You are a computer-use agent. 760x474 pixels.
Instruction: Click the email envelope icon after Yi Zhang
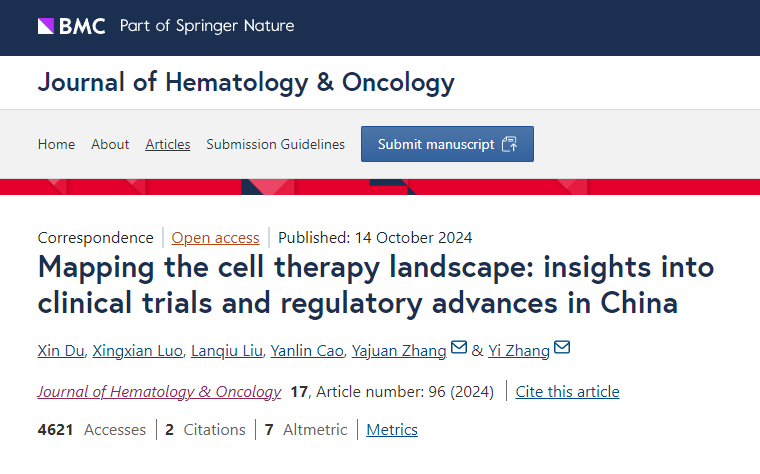pos(562,348)
